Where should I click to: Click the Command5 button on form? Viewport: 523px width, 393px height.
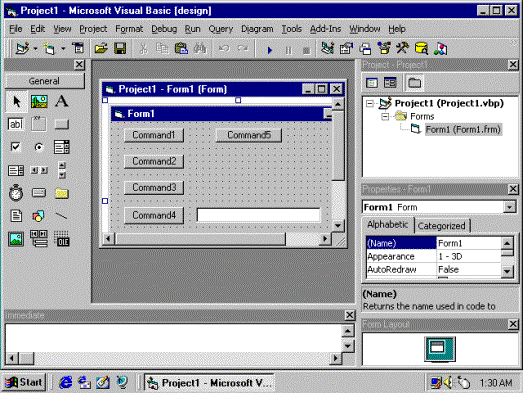(x=249, y=135)
